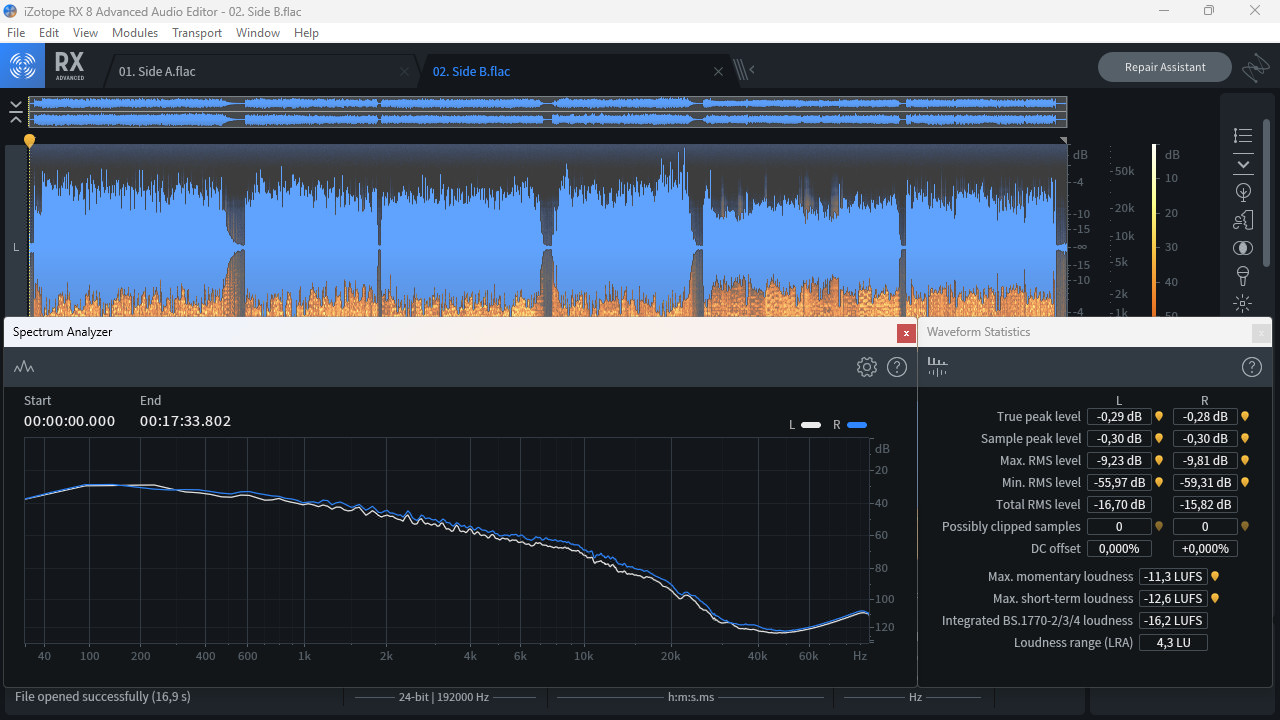This screenshot has width=1280, height=720.
Task: Click the Repair Assistant button
Action: tap(1164, 67)
